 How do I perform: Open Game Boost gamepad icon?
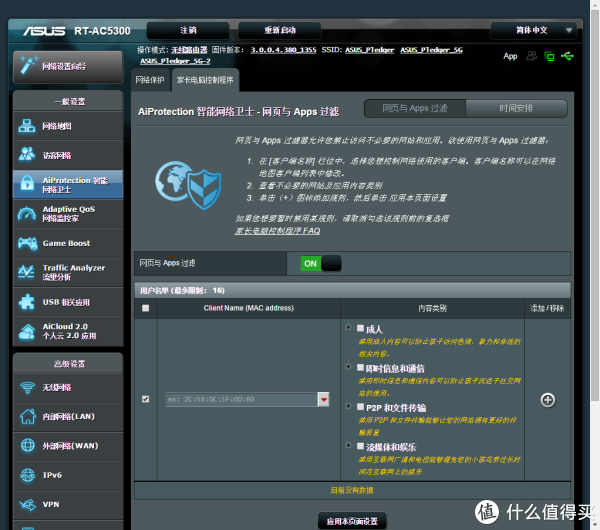pyautogui.click(x=27, y=243)
